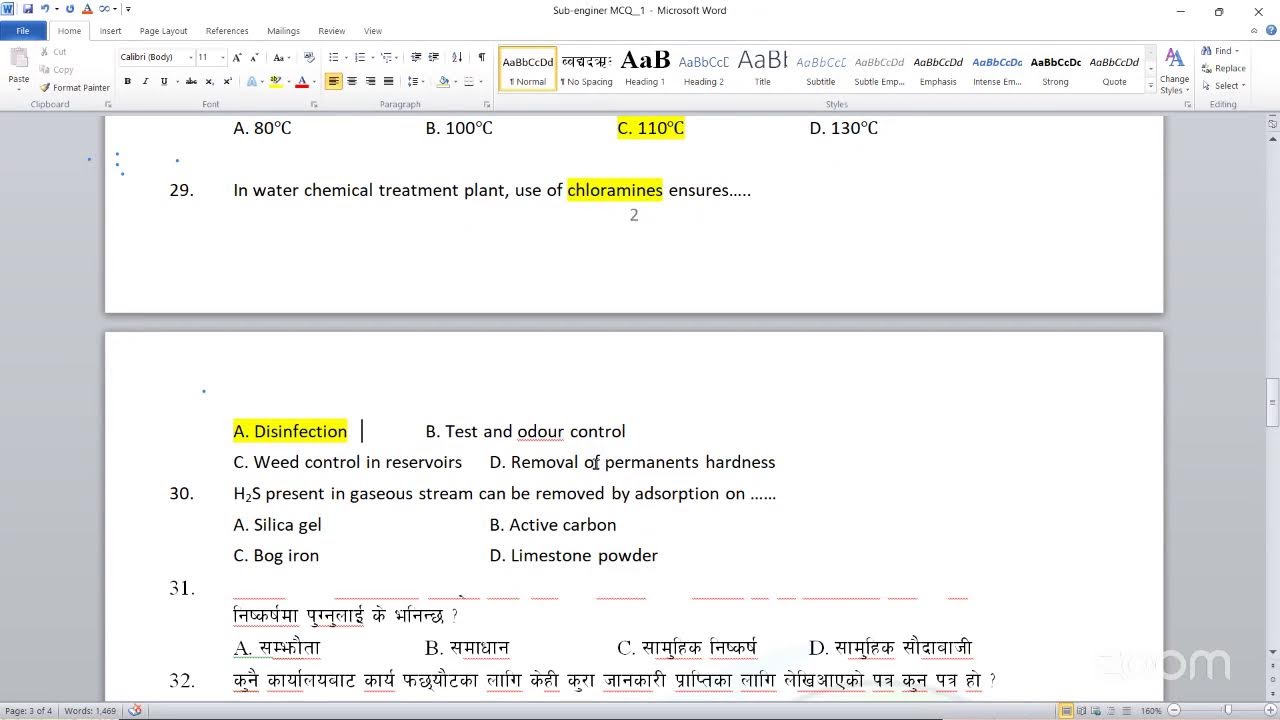Screen dimensions: 1280x720
Task: Set justify alignment
Action: click(388, 81)
